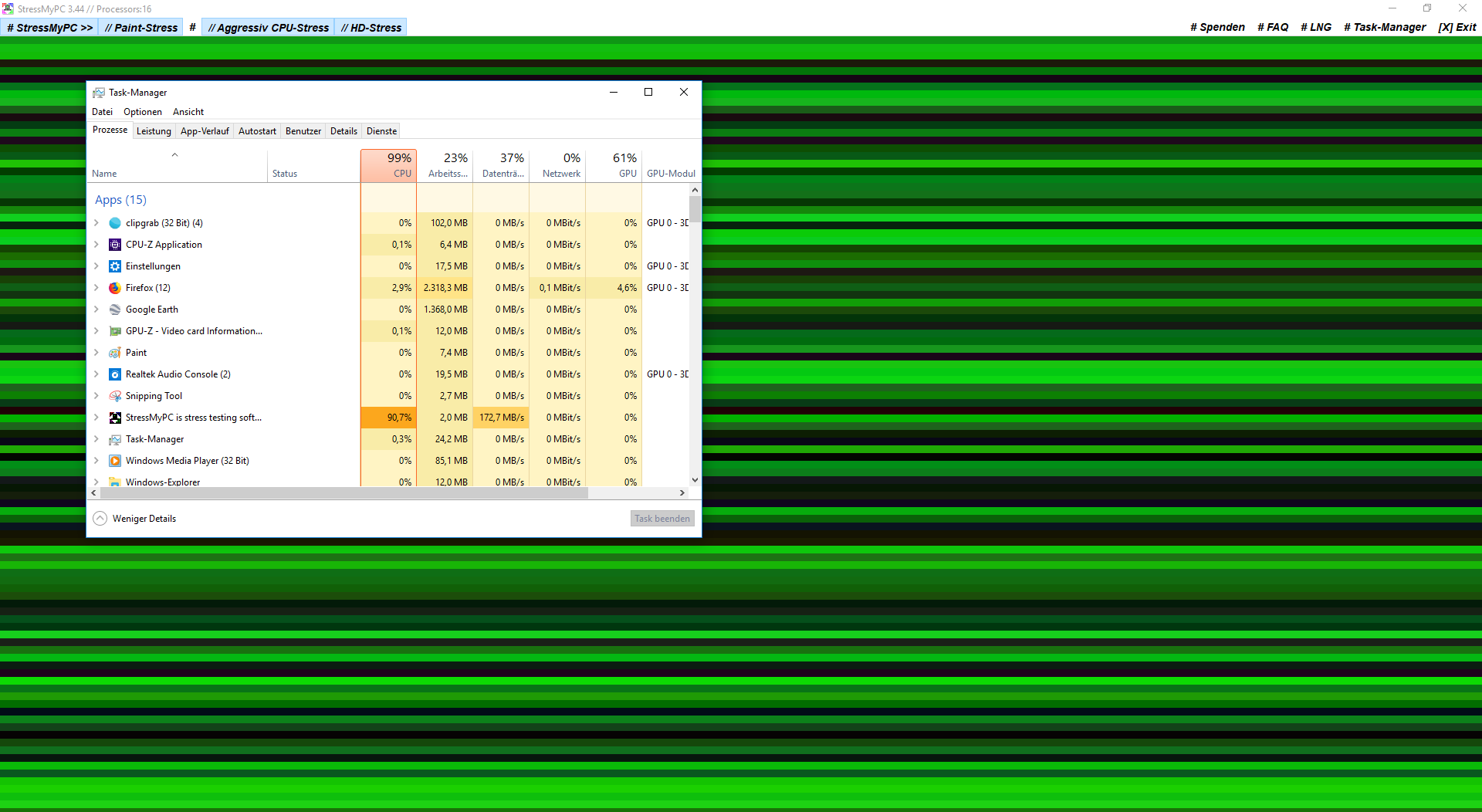1482x812 pixels.
Task: Select the Windows Media Player (32 Bit) row
Action: pos(387,461)
